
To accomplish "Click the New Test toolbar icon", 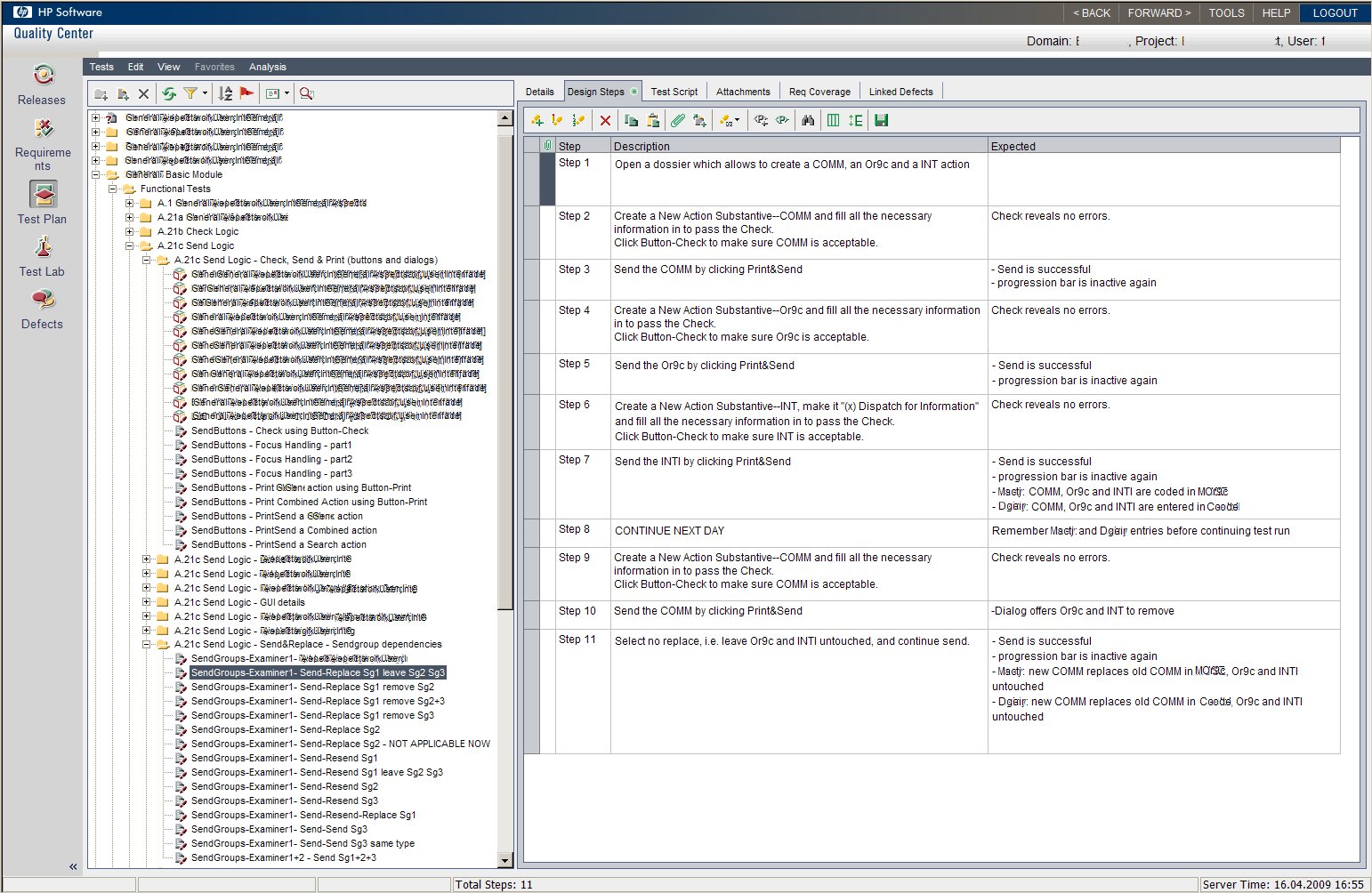I will tap(123, 93).
